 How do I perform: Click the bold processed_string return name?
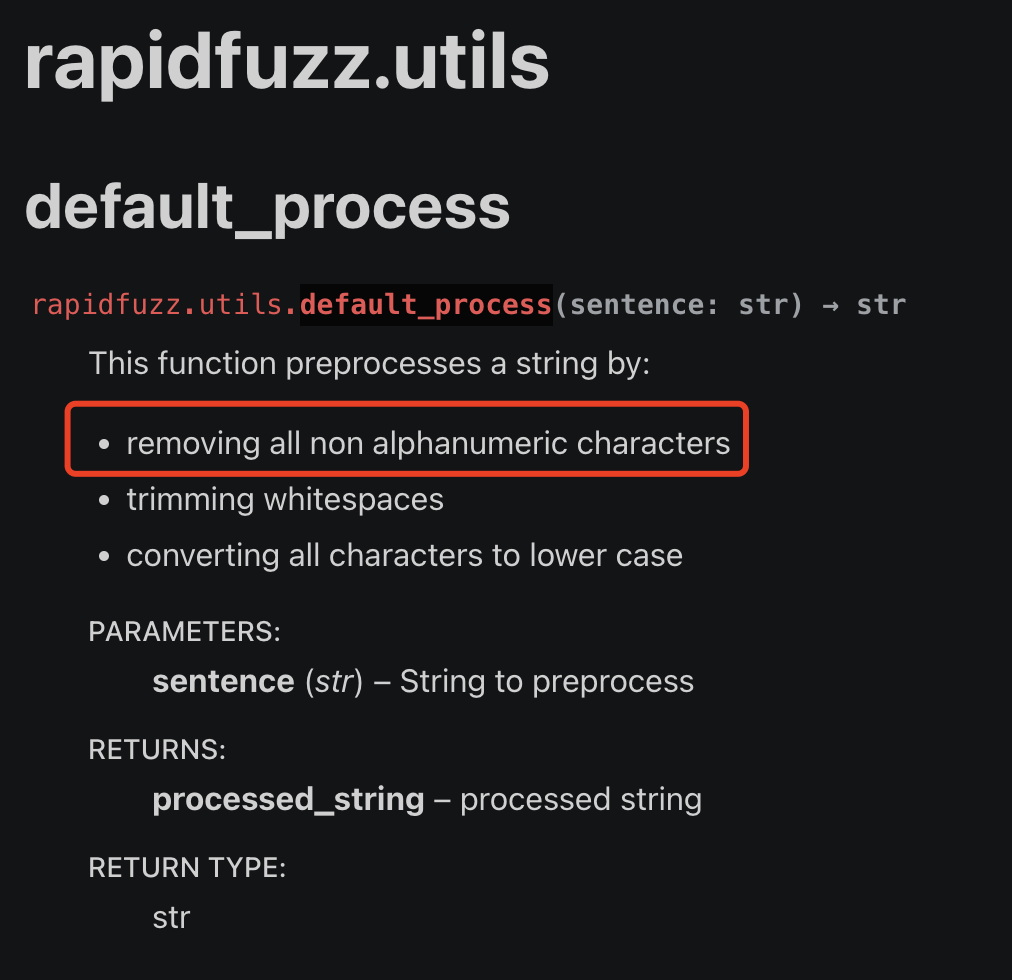288,799
